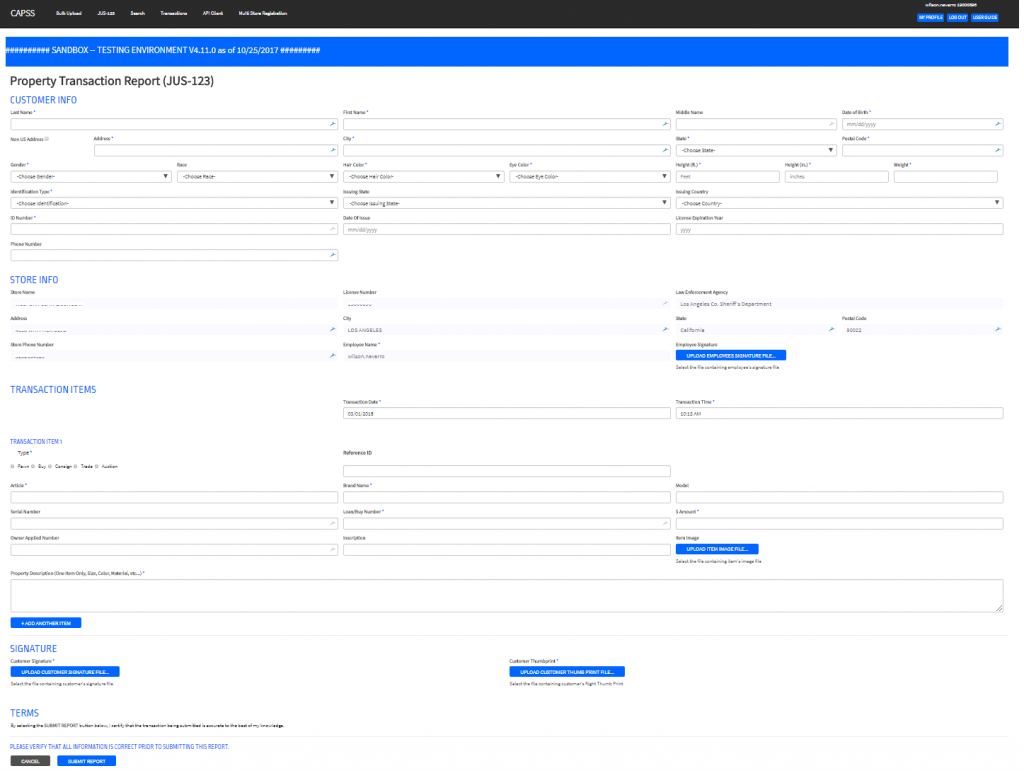The image size is (1024, 771).
Task: Select the Pawn transaction type
Action: [13, 466]
